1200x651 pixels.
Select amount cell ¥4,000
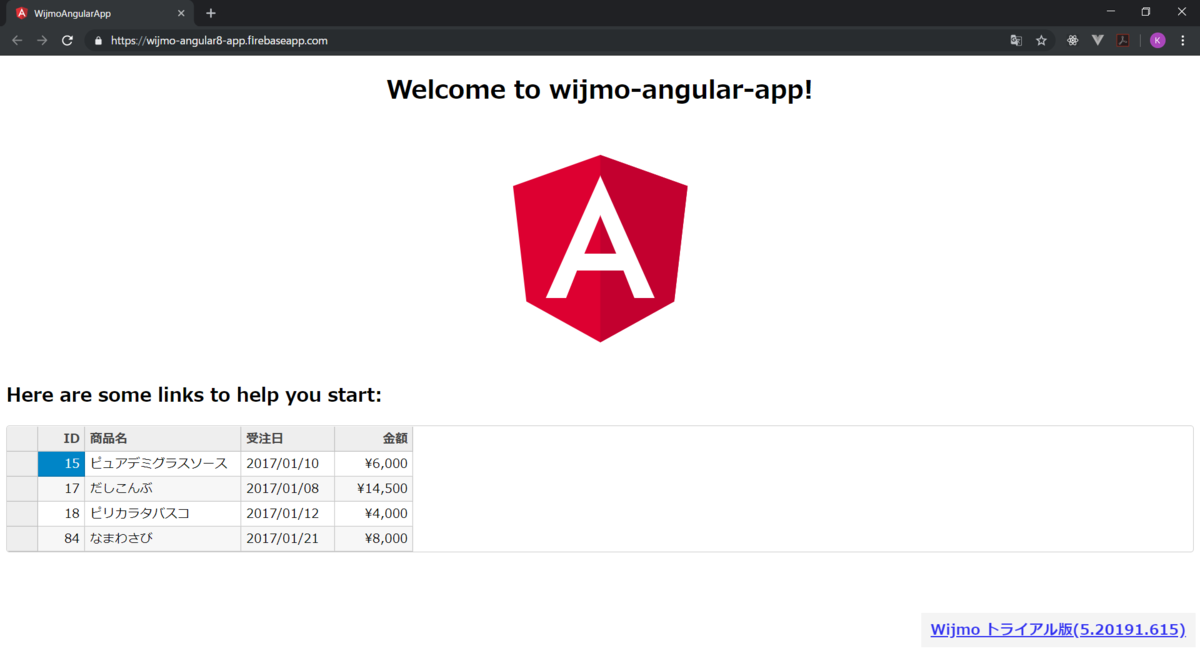pyautogui.click(x=374, y=513)
